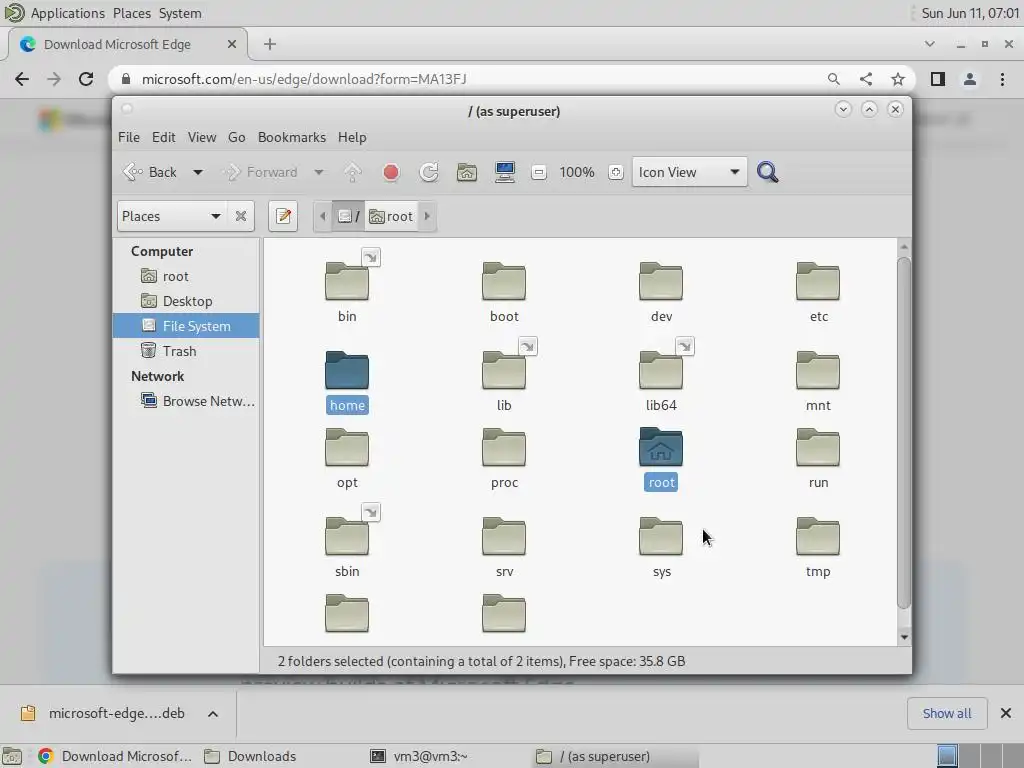Open the Go menu
Image resolution: width=1024 pixels, height=768 pixels.
pyautogui.click(x=236, y=137)
